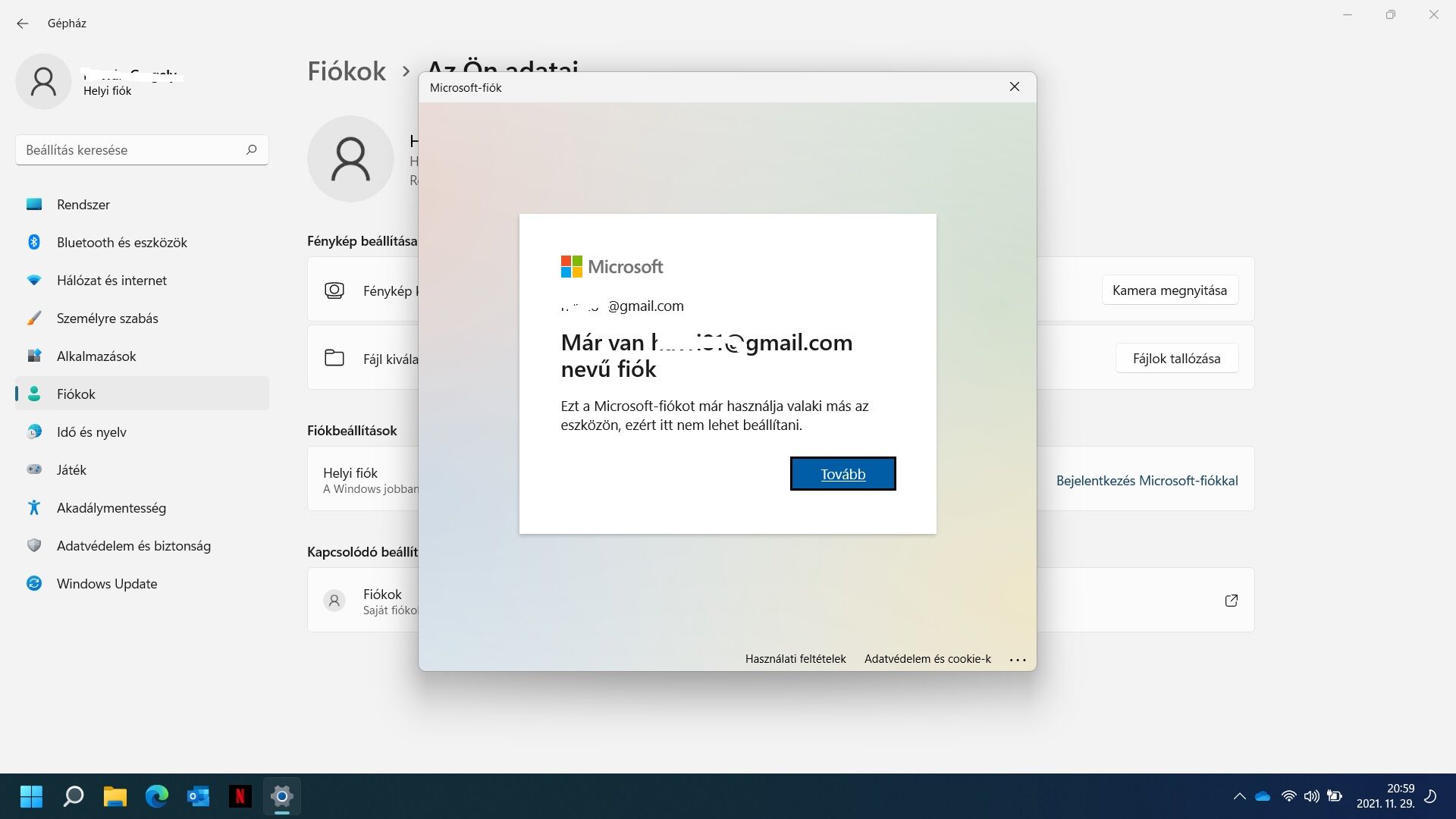Viewport: 1456px width, 819px height.
Task: Open the clock and date 20:59
Action: (1385, 796)
